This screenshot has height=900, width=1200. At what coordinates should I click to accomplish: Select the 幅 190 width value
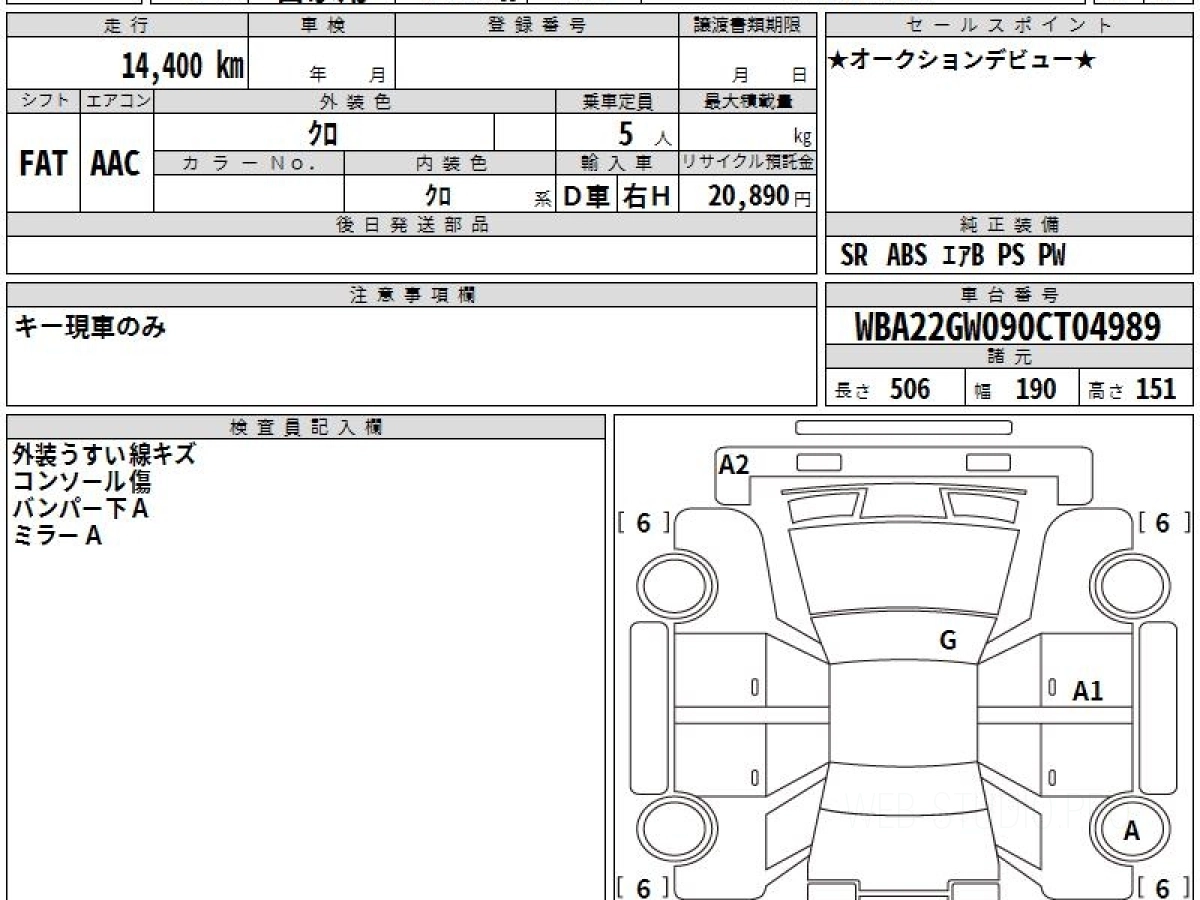(1014, 389)
